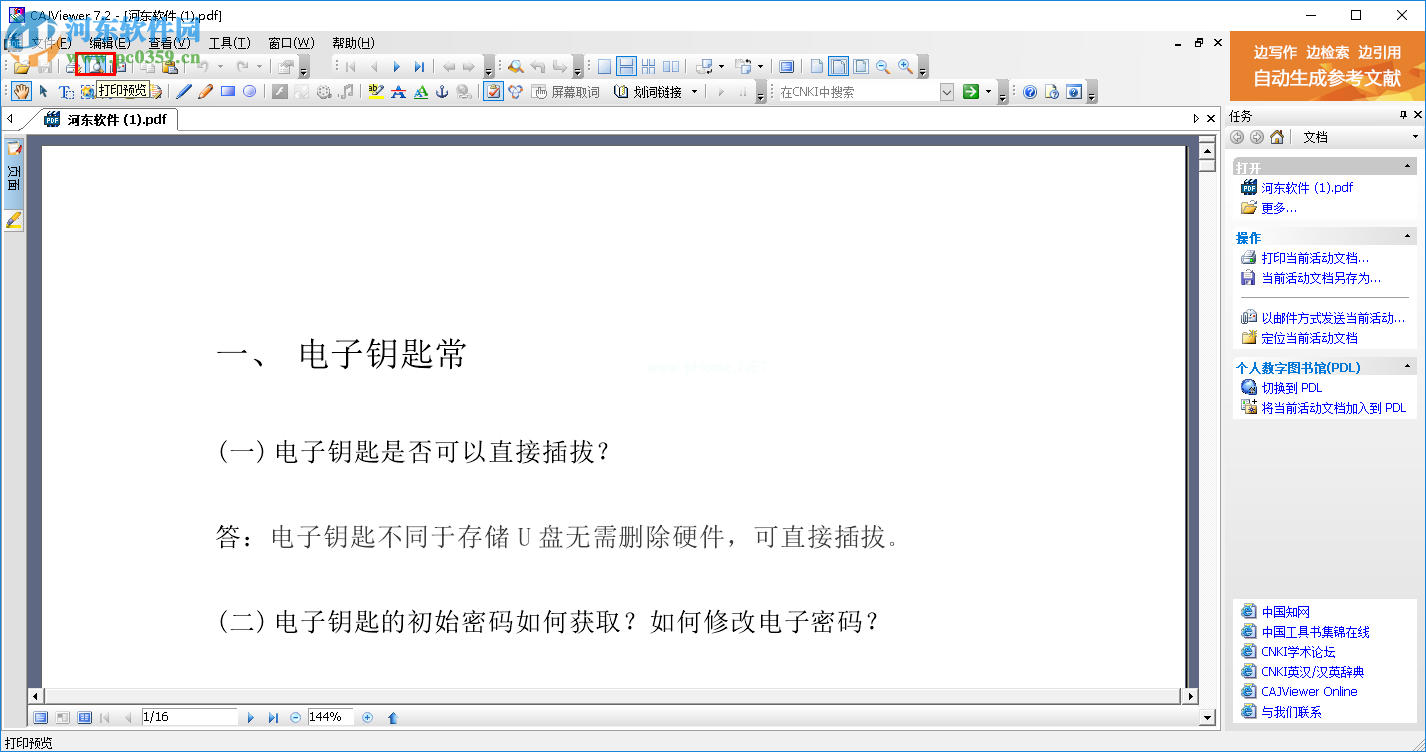Screen dimensions: 1426x752
Task: Jump to last page in top toolbar
Action: click(x=419, y=67)
